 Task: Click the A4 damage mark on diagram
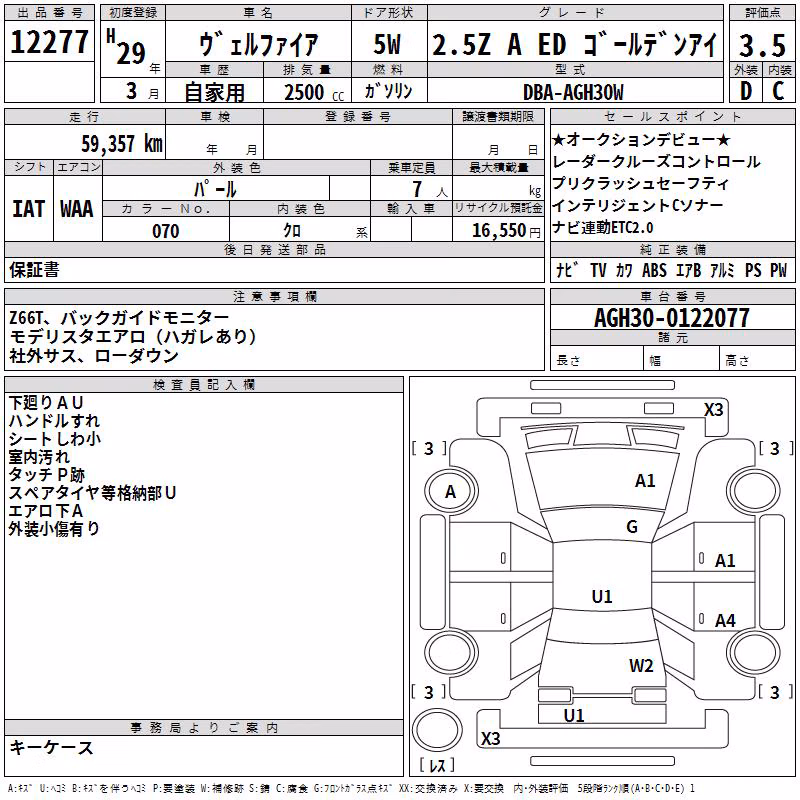point(725,621)
